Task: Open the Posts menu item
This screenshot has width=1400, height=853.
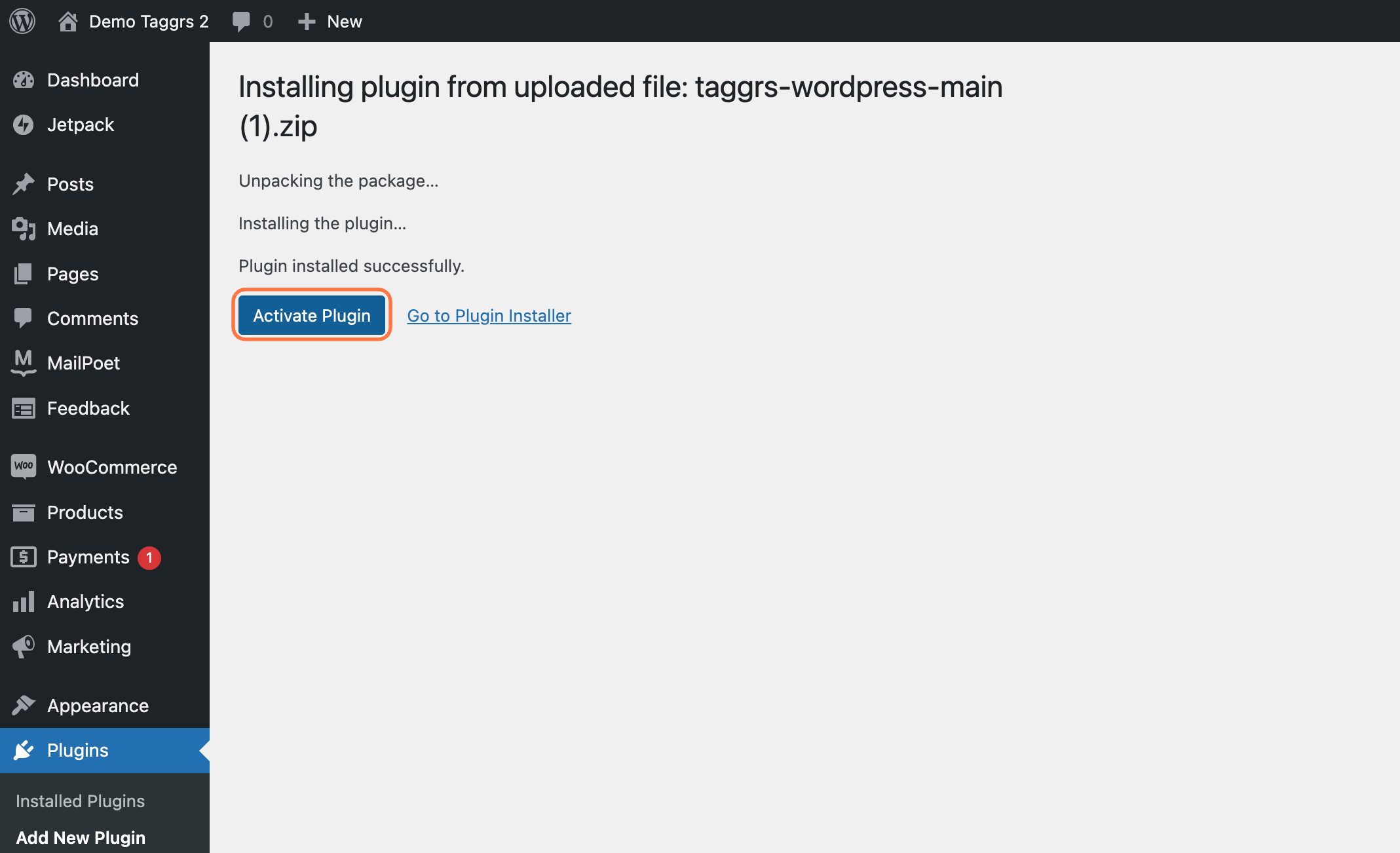Action: click(x=70, y=183)
